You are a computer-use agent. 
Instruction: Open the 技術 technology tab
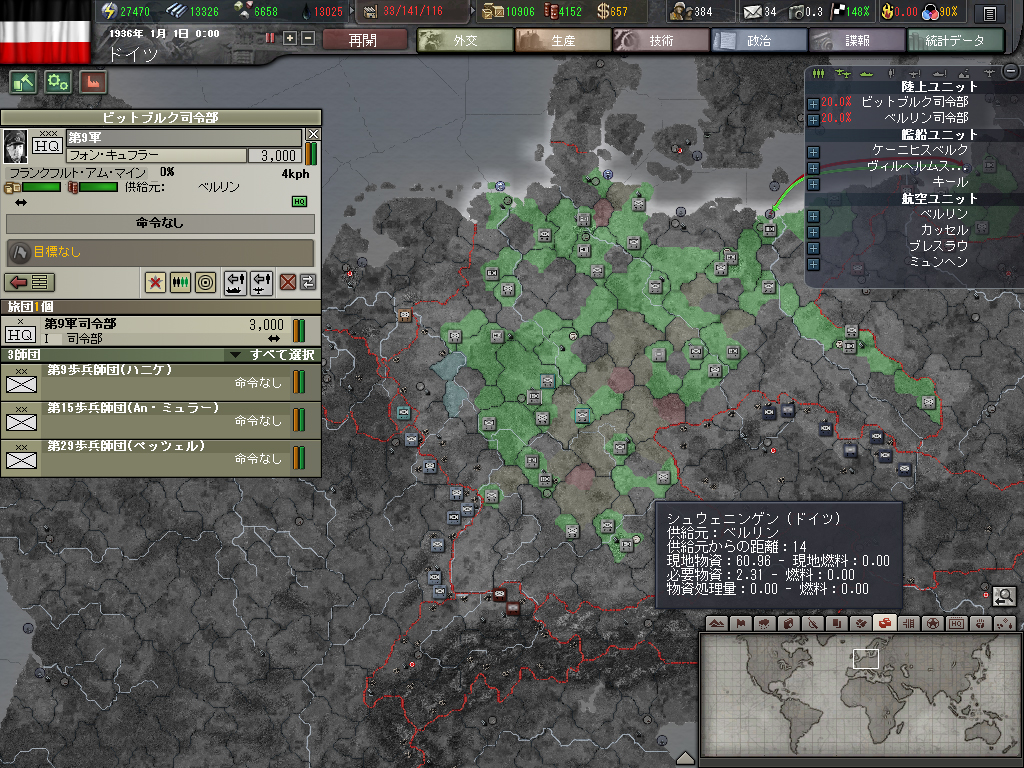click(661, 40)
